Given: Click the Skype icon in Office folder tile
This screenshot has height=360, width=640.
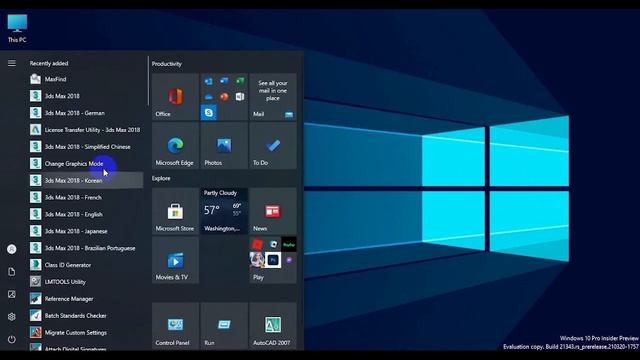Looking at the screenshot, I should (209, 112).
